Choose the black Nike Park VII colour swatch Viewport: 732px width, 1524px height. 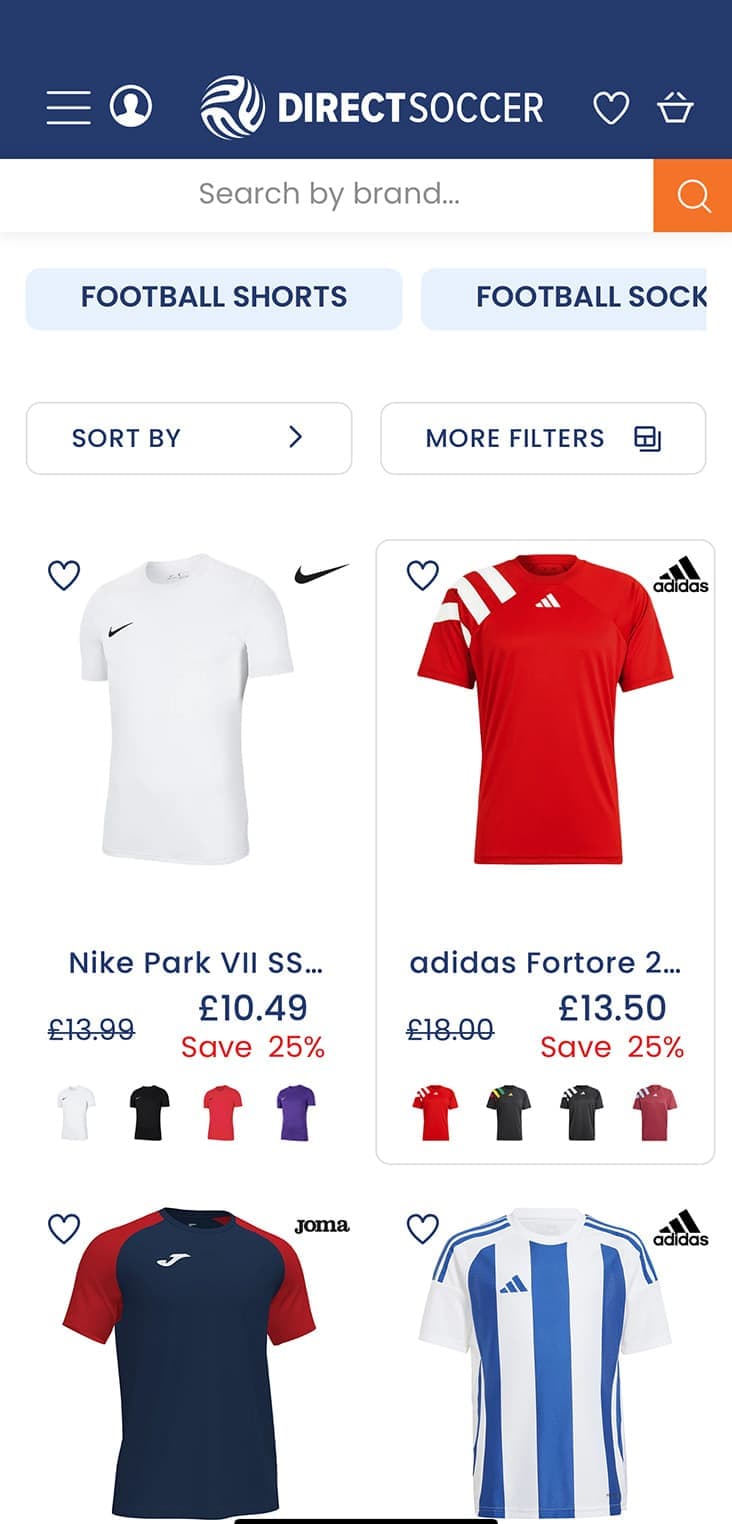coord(150,1112)
